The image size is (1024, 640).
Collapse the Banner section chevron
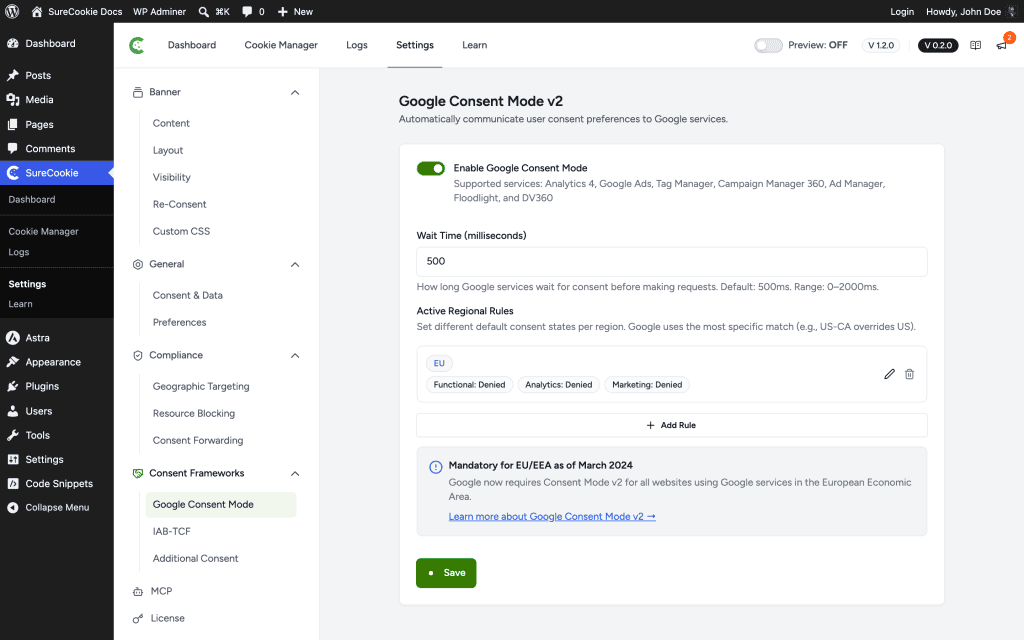[295, 93]
